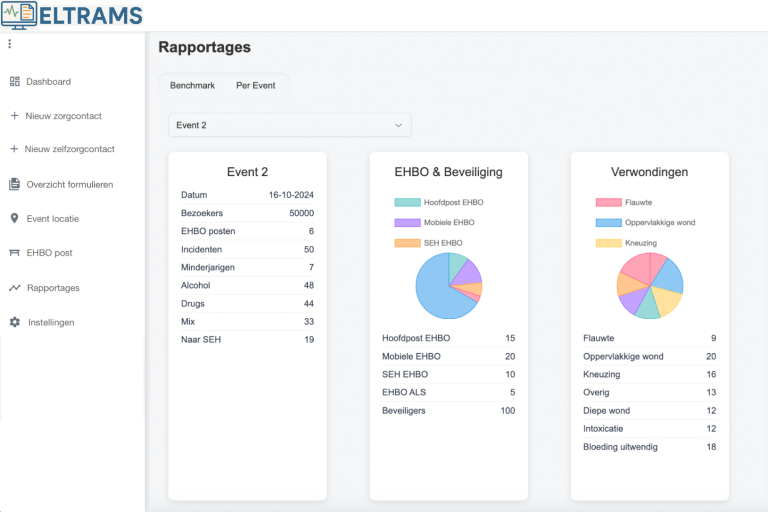
Task: Click the EHBO & Beveiliging pie chart
Action: coord(448,285)
